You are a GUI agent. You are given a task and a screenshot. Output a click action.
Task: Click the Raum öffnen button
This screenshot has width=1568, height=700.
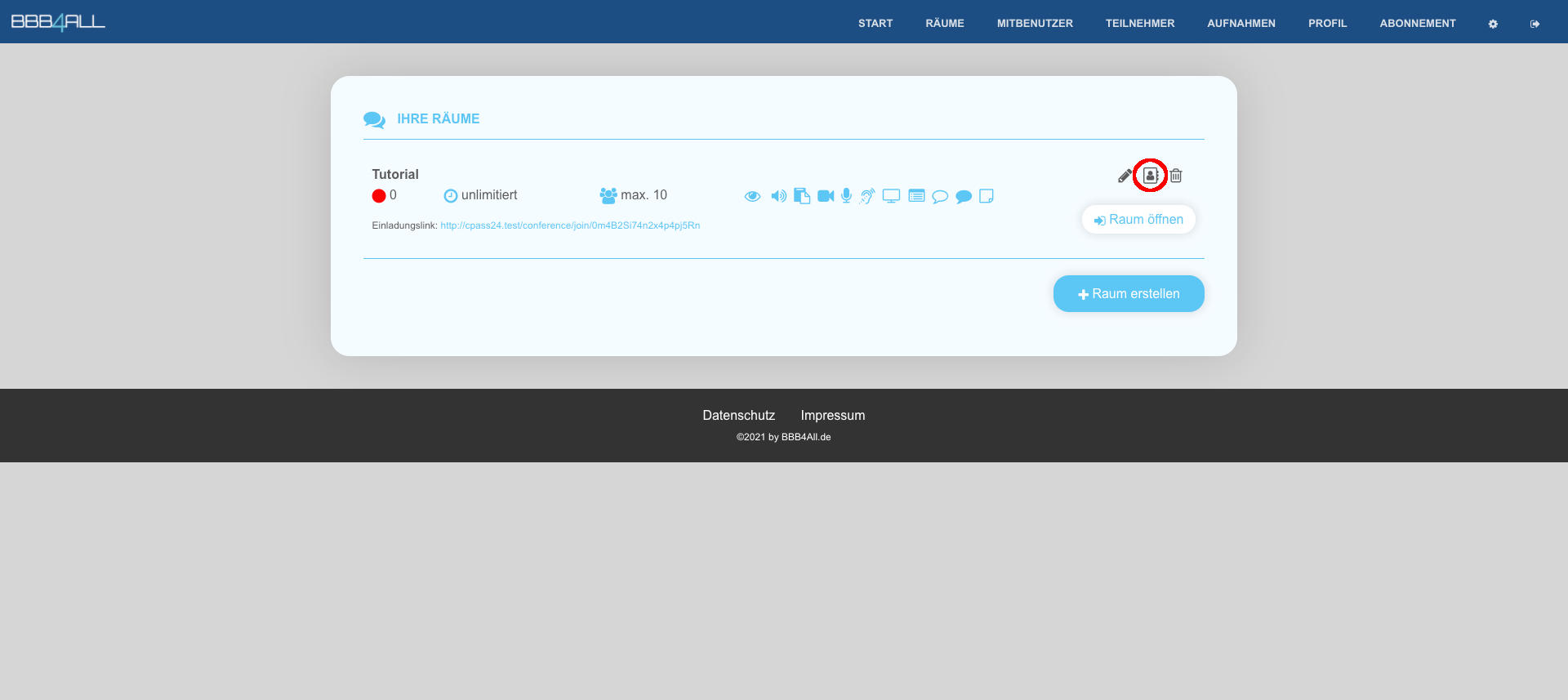click(1138, 219)
